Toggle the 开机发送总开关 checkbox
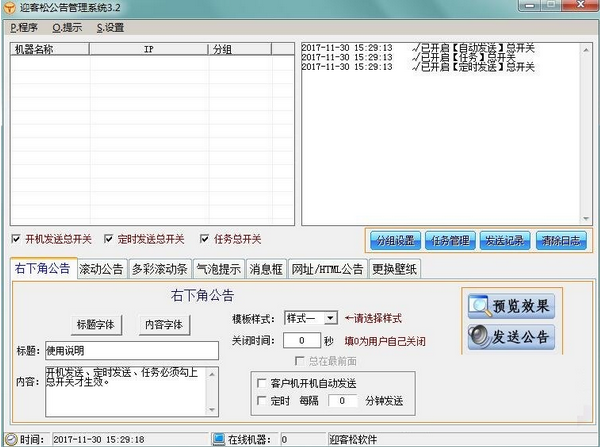The height and width of the screenshot is (447, 600). tap(16, 239)
